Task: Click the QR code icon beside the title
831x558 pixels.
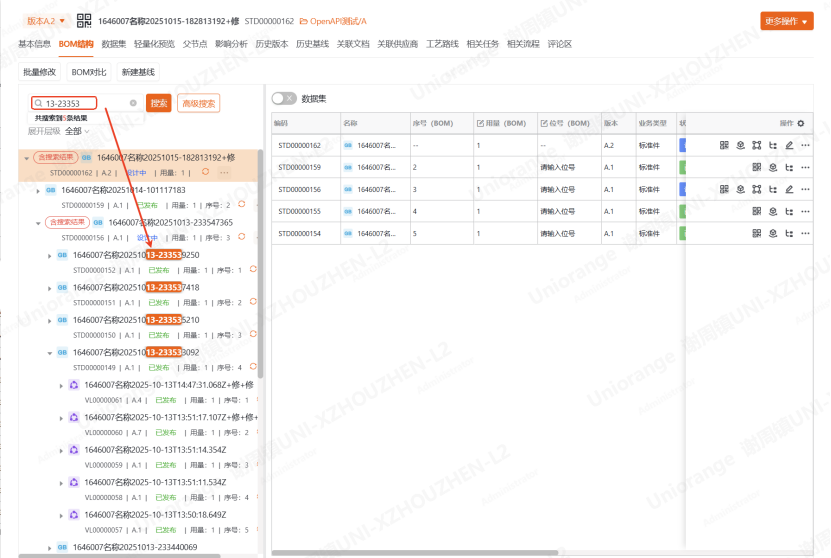Action: click(84, 20)
